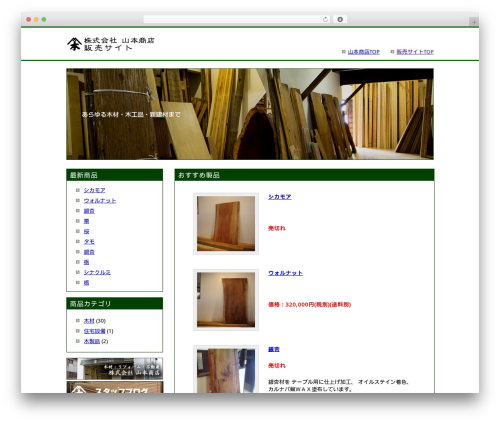500x423 pixels.
Task: Click the スタッフブログ banner
Action: click(115, 387)
